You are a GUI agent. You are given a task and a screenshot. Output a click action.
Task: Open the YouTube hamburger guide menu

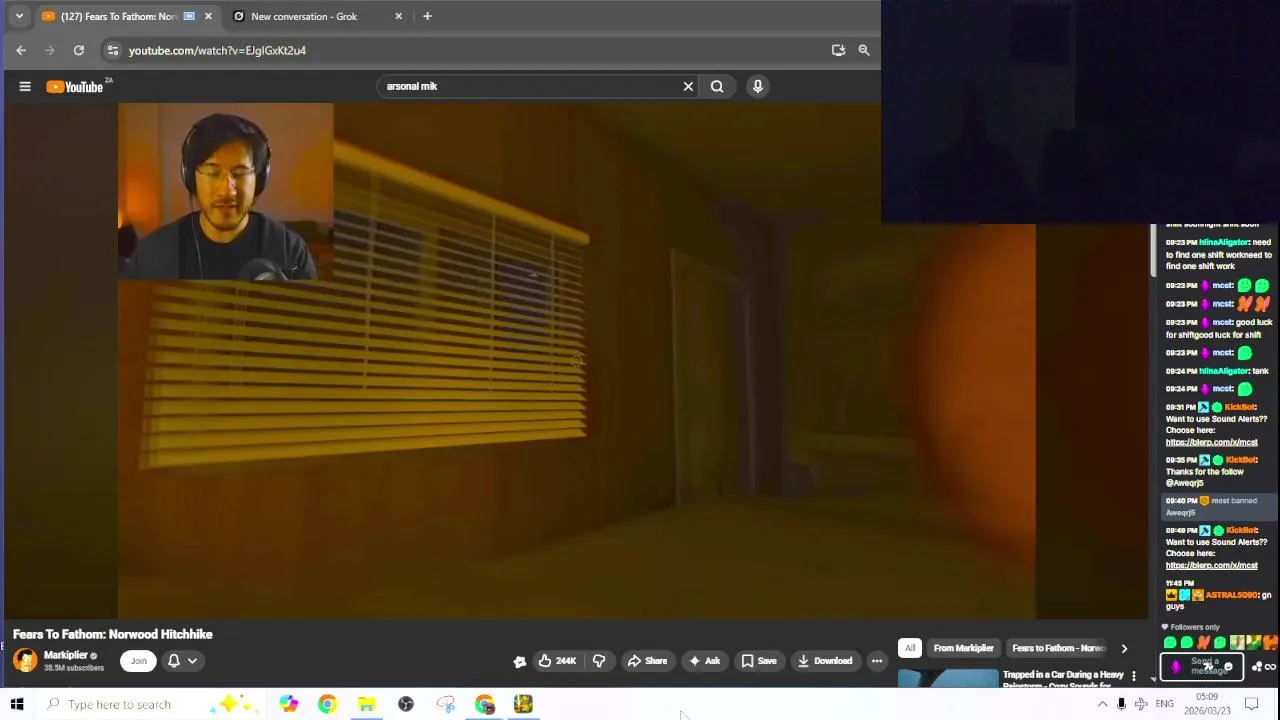point(25,87)
